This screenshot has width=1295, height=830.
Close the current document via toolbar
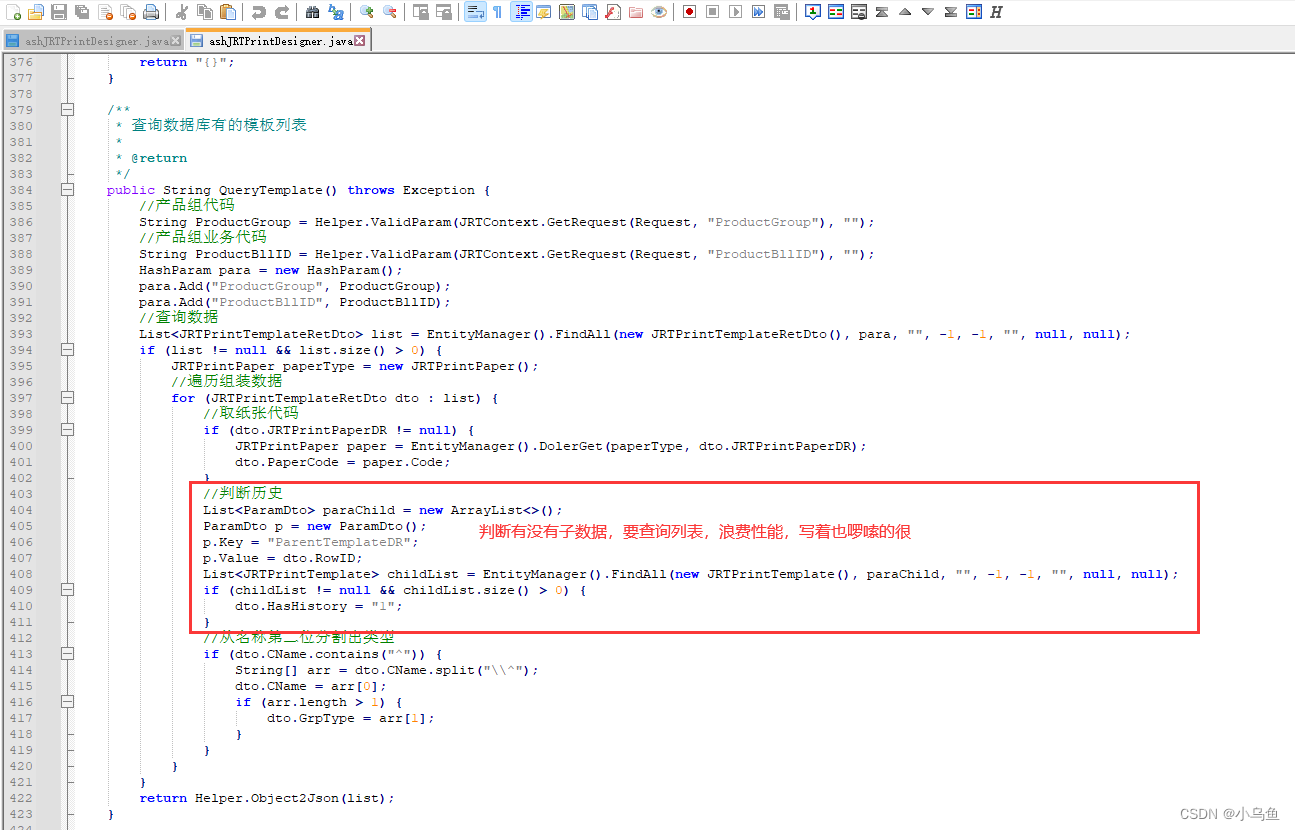(104, 12)
